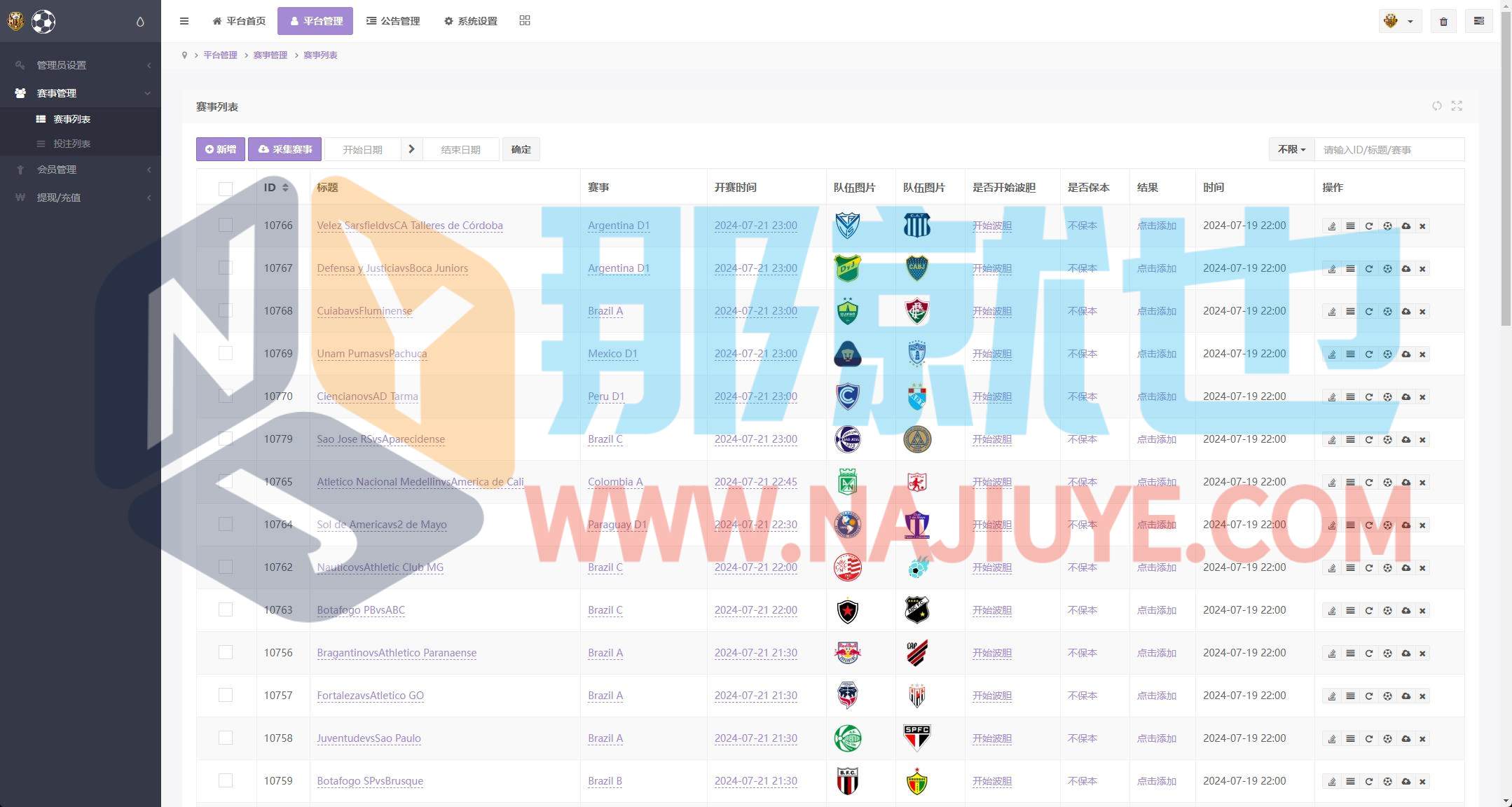The height and width of the screenshot is (807, 1512).
Task: Open user avatar dropdown in header
Action: (1399, 21)
